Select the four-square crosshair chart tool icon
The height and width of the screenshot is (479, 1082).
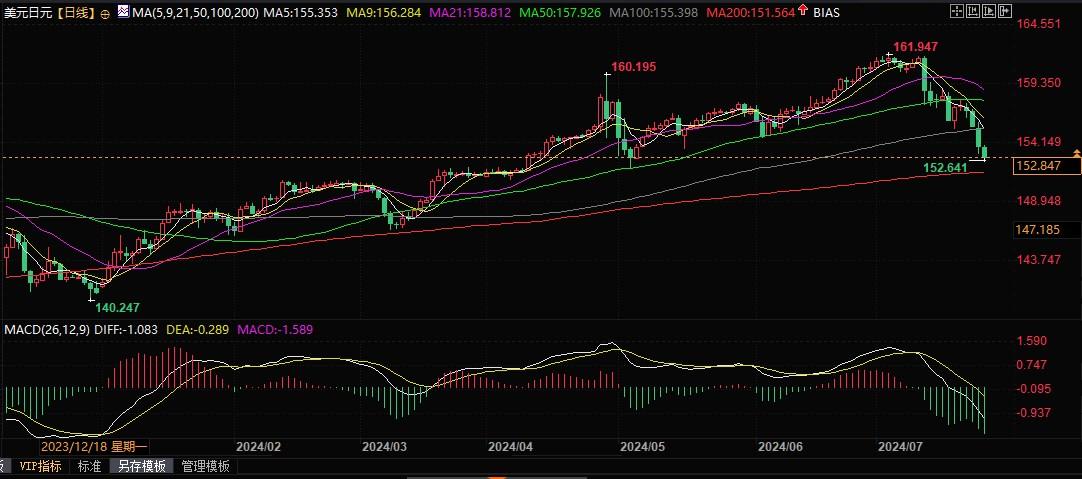point(956,12)
